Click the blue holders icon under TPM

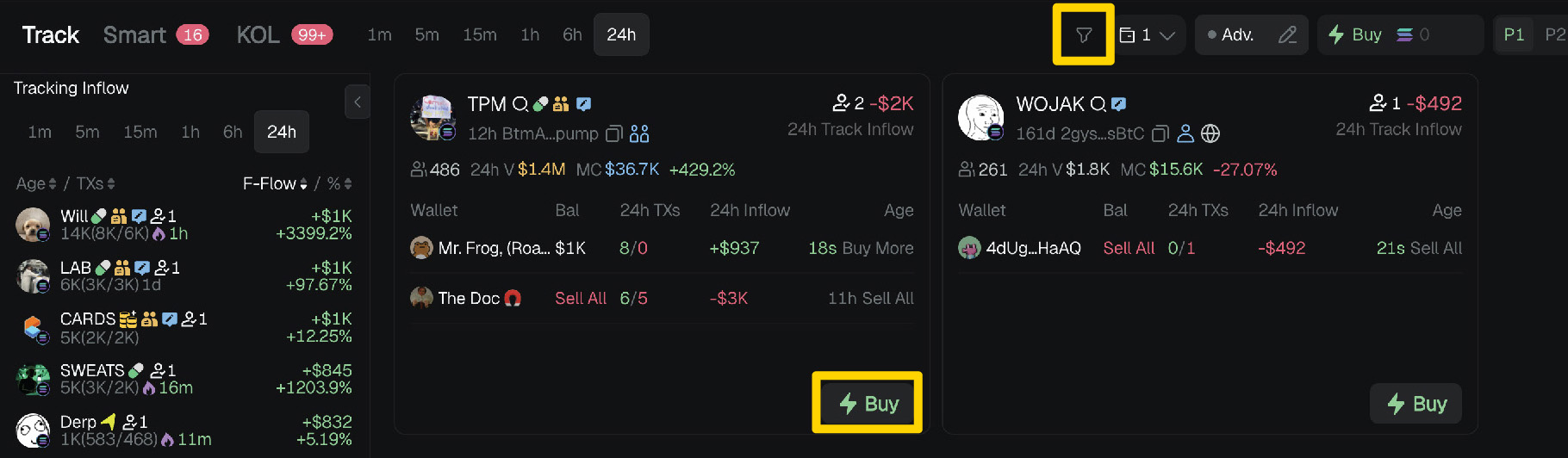tap(639, 134)
